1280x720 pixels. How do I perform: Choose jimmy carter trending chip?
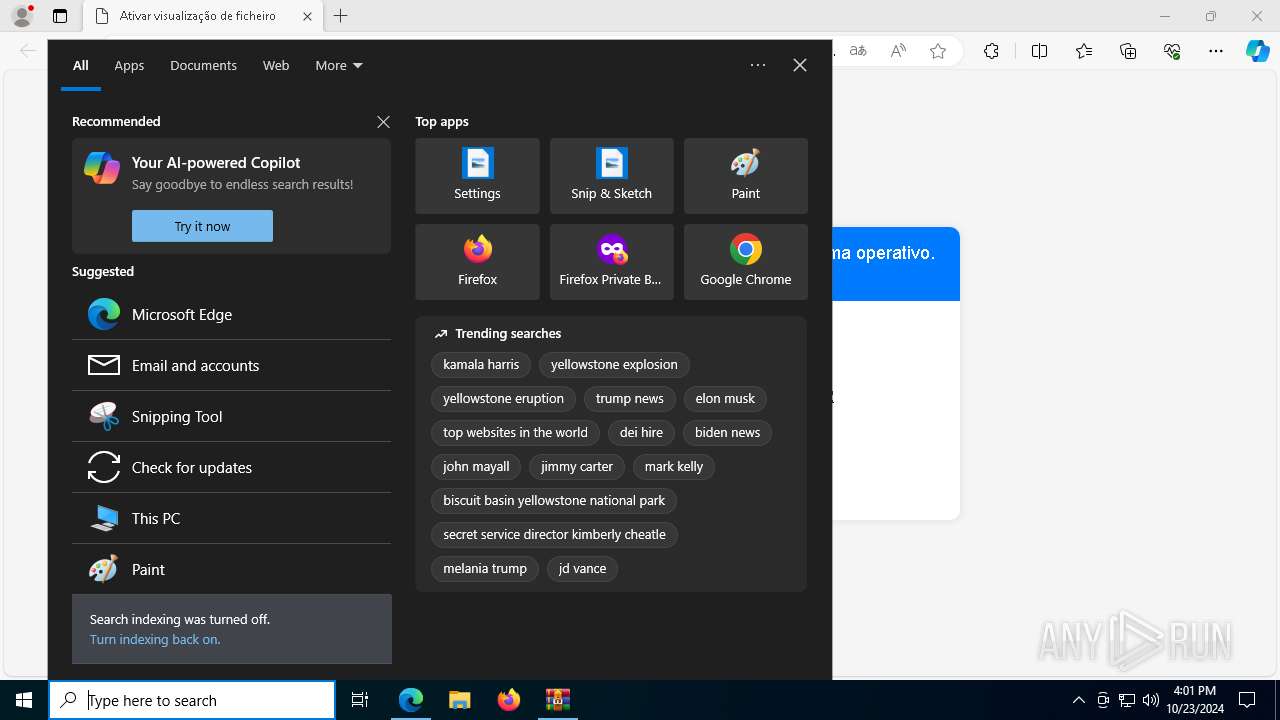[577, 467]
